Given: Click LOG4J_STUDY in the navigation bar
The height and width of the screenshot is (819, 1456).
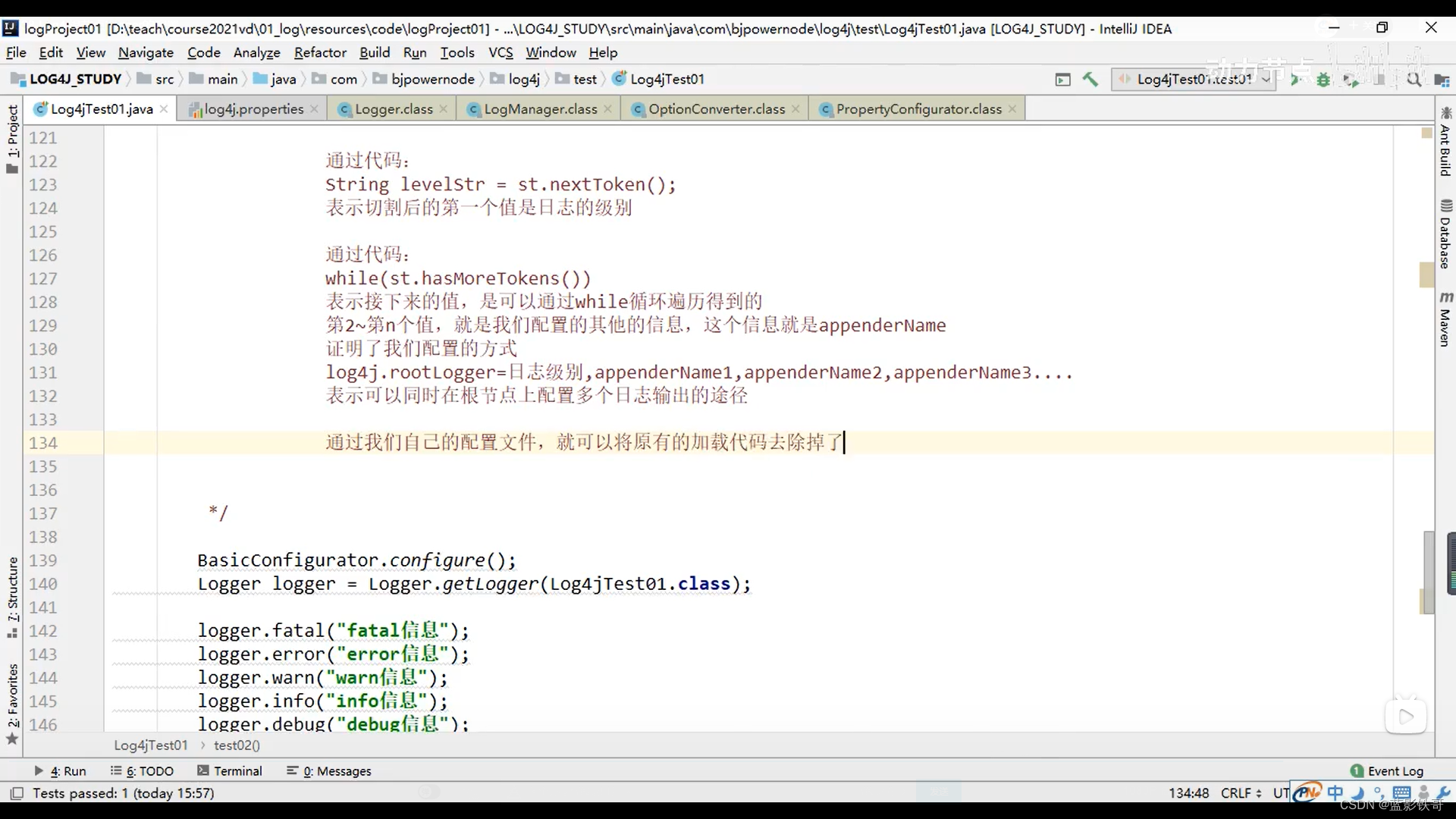Looking at the screenshot, I should [66, 79].
